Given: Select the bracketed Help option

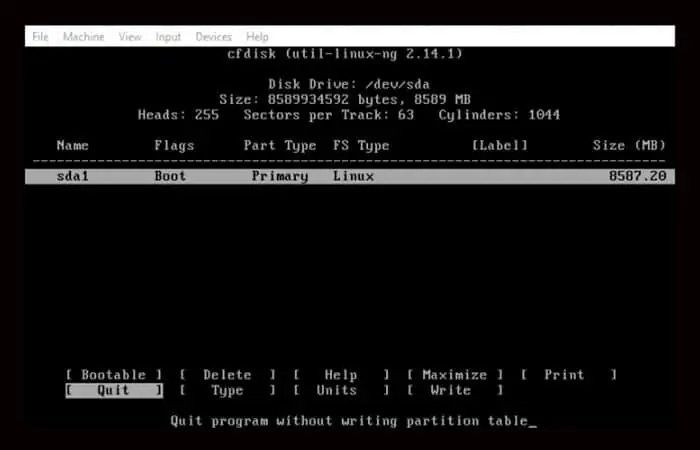Looking at the screenshot, I should tap(342, 375).
